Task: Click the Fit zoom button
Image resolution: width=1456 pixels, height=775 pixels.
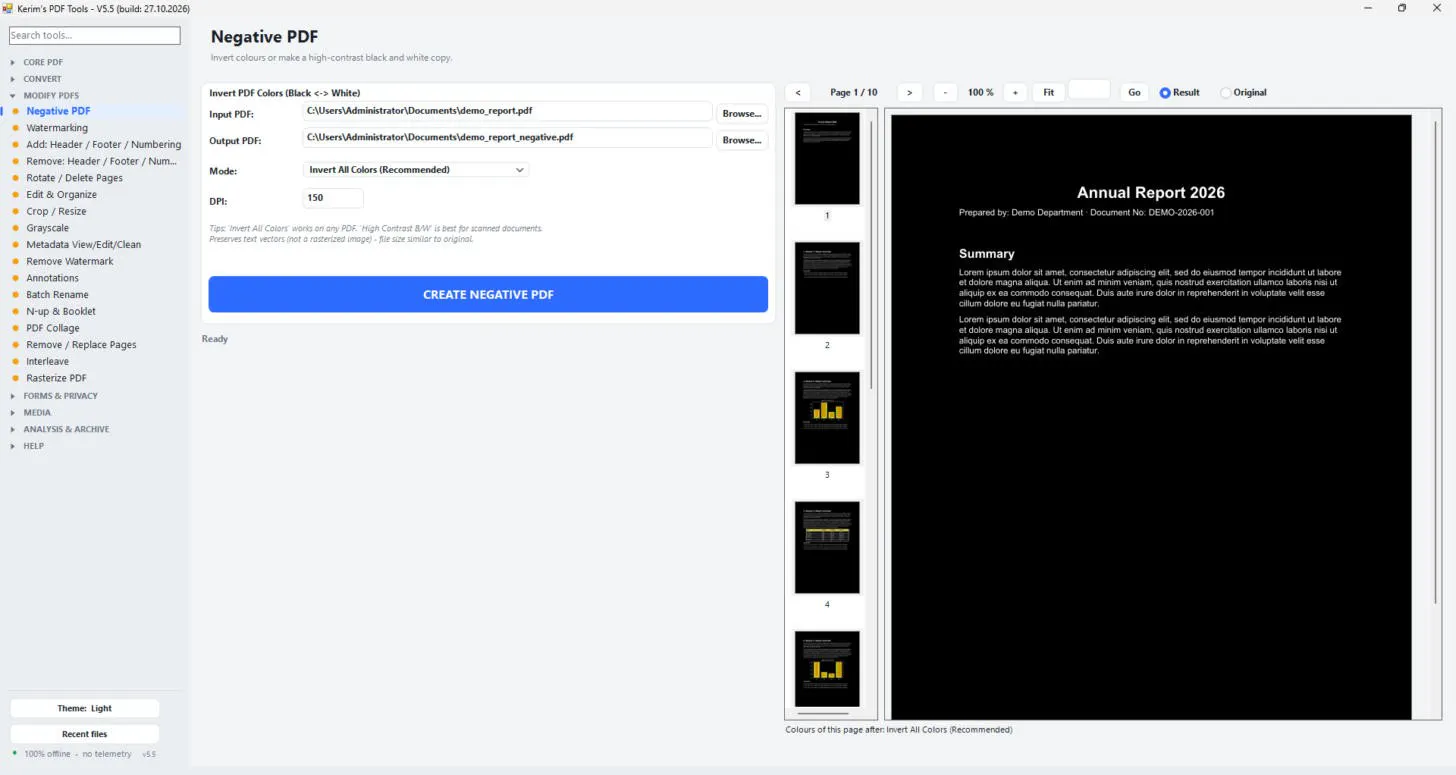Action: (1048, 92)
